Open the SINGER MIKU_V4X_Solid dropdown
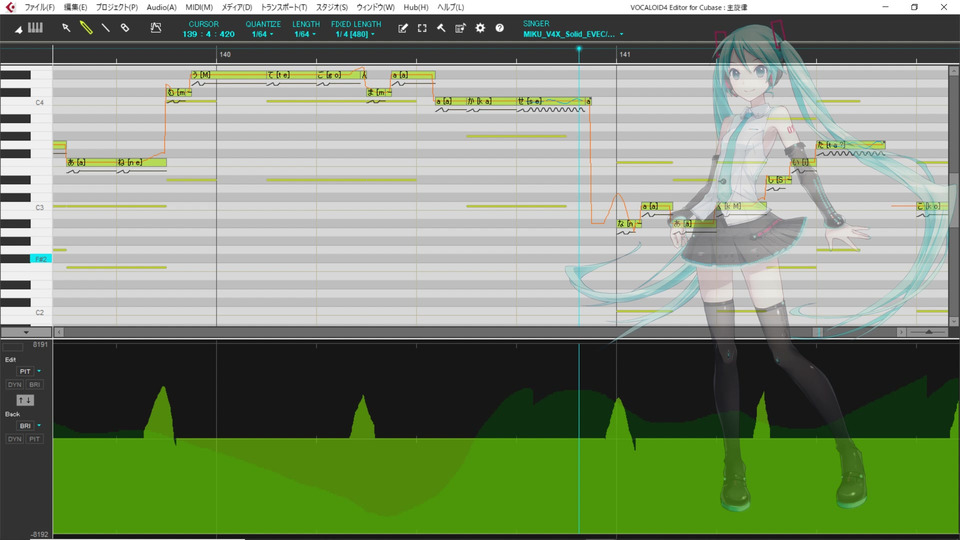 click(573, 34)
